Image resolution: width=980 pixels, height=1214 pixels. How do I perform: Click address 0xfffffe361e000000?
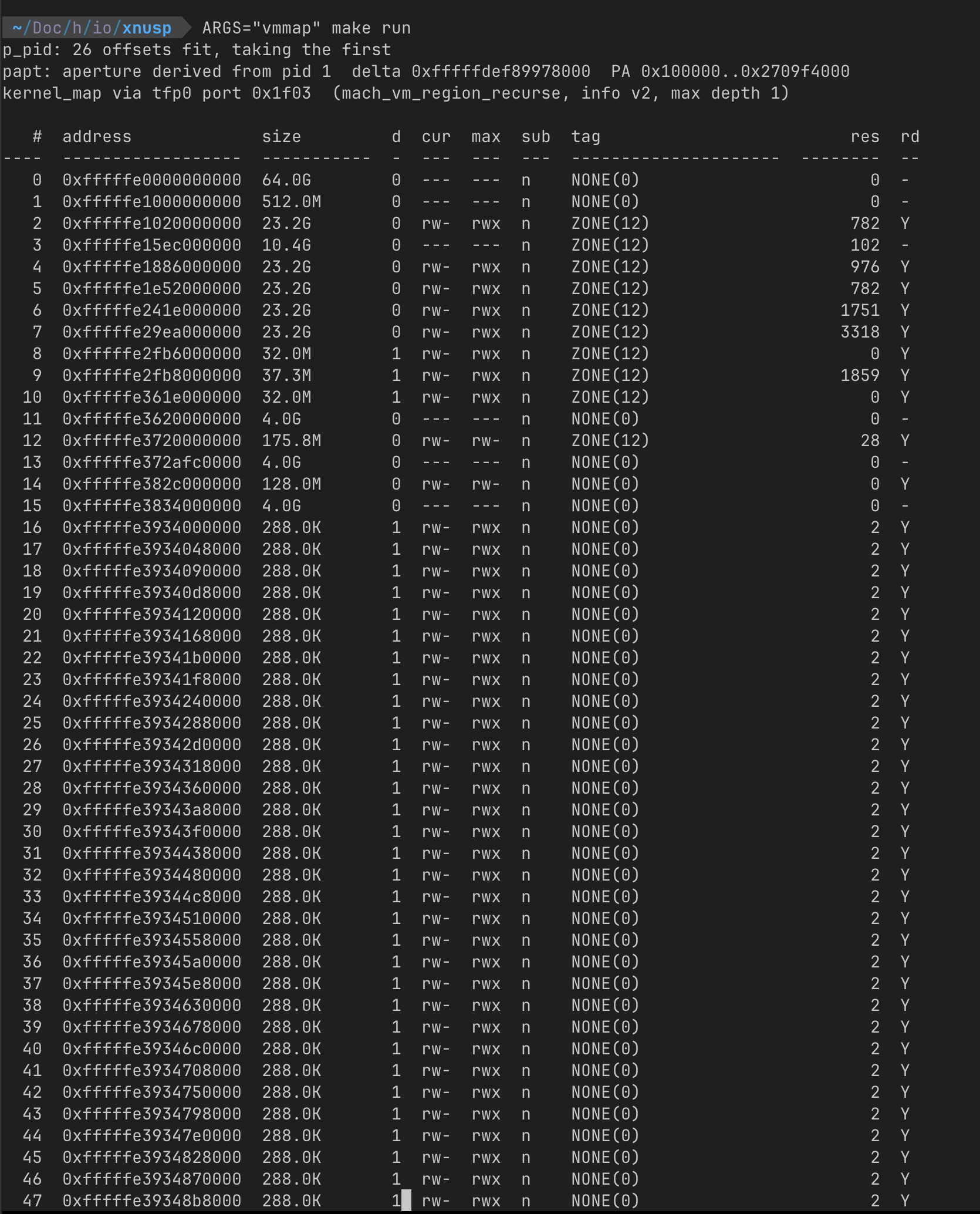click(x=152, y=397)
